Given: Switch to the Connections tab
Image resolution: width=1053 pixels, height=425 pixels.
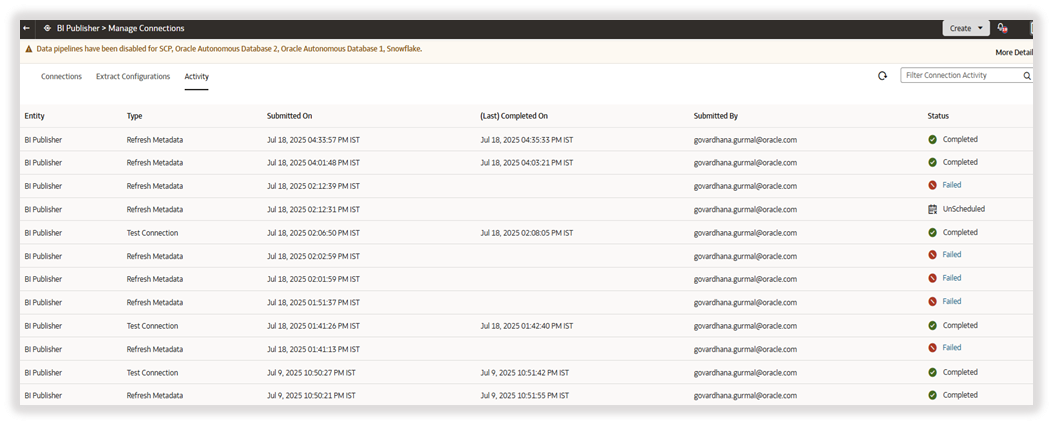Looking at the screenshot, I should point(61,77).
